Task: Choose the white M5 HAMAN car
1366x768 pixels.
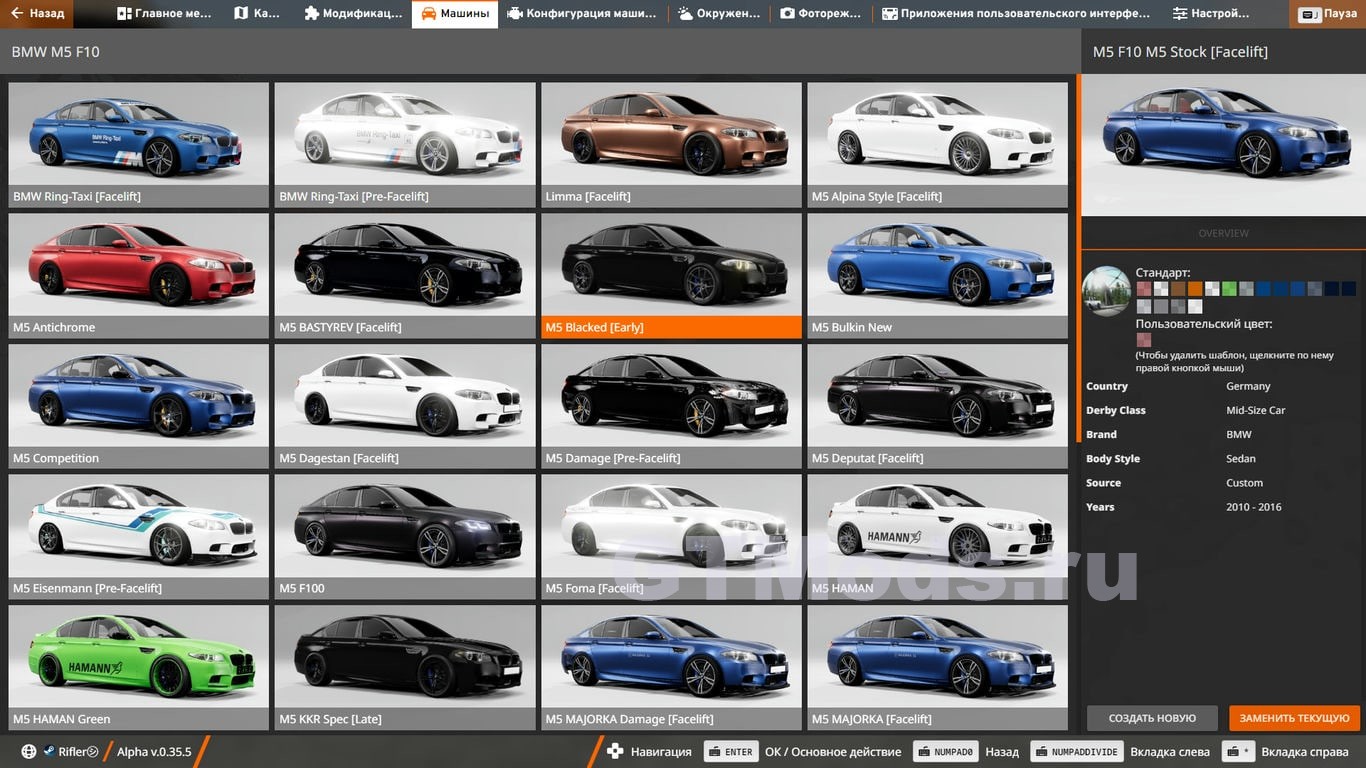Action: 938,537
